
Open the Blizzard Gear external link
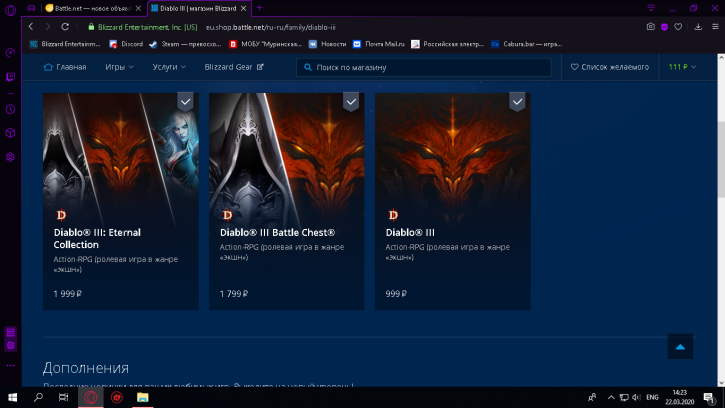pyautogui.click(x=234, y=67)
